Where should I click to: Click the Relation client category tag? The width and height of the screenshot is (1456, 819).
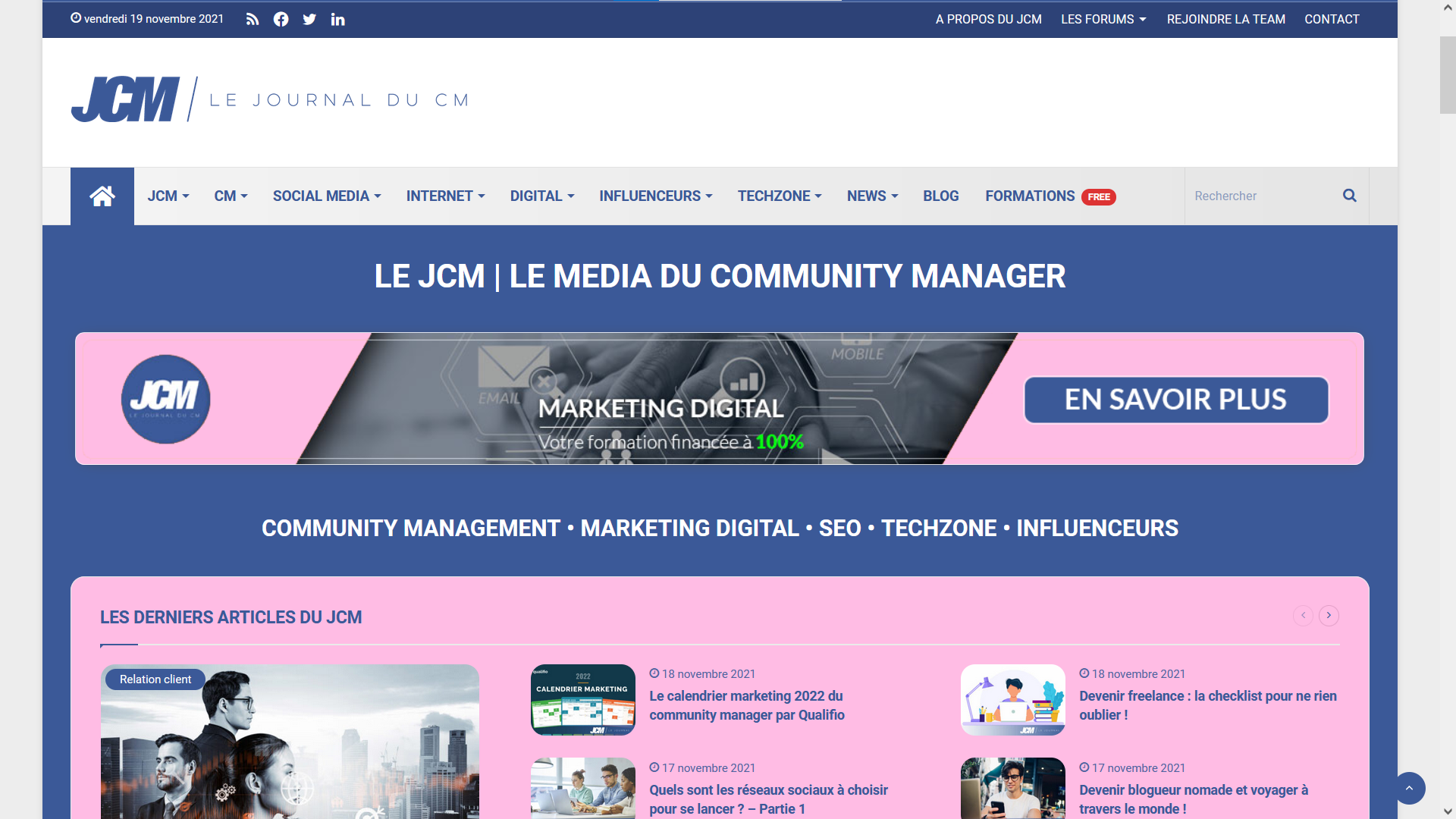155,679
